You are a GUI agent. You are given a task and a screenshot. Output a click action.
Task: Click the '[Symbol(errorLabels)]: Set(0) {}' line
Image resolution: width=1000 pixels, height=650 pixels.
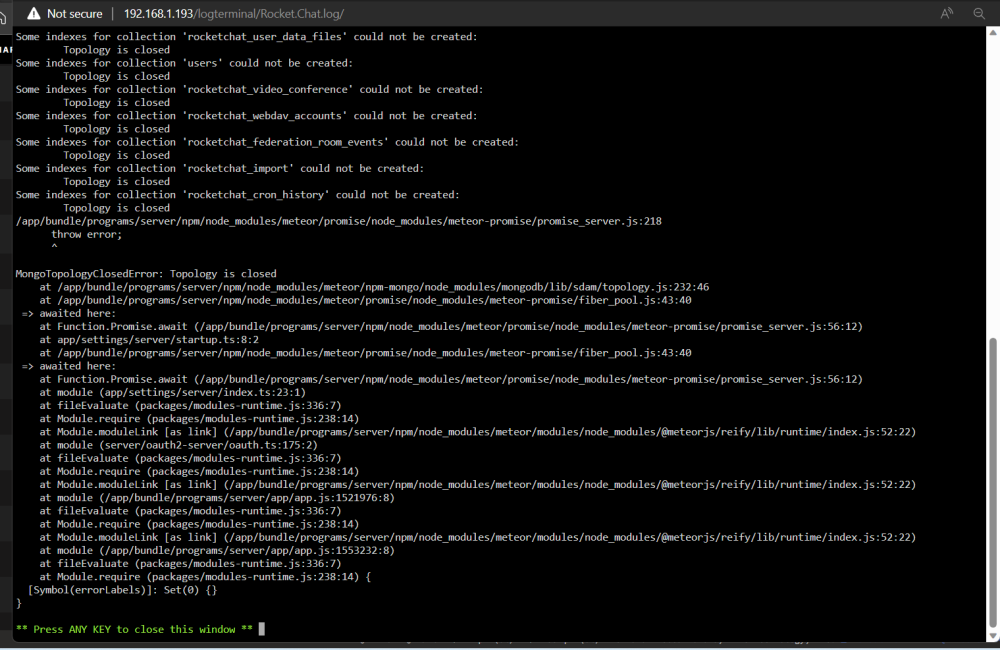pyautogui.click(x=122, y=590)
